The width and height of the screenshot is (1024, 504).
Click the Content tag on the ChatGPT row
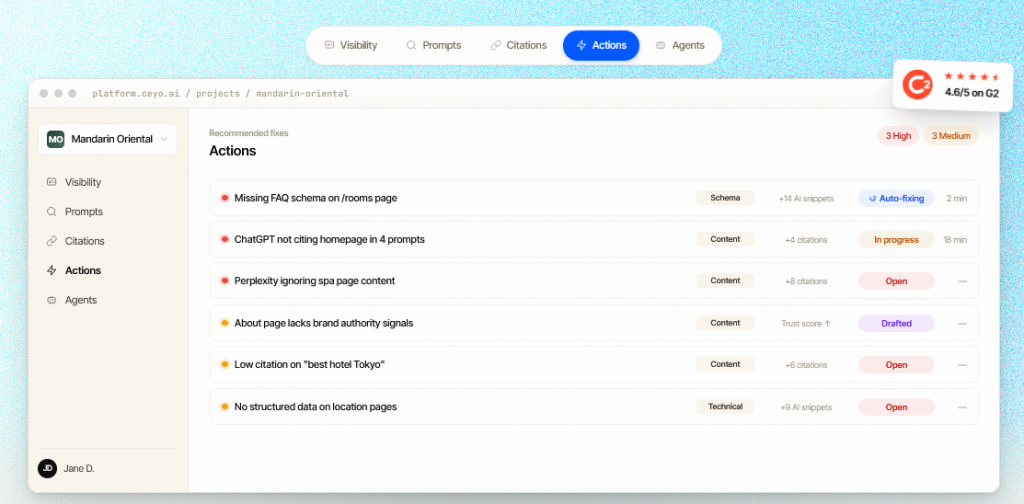point(725,240)
